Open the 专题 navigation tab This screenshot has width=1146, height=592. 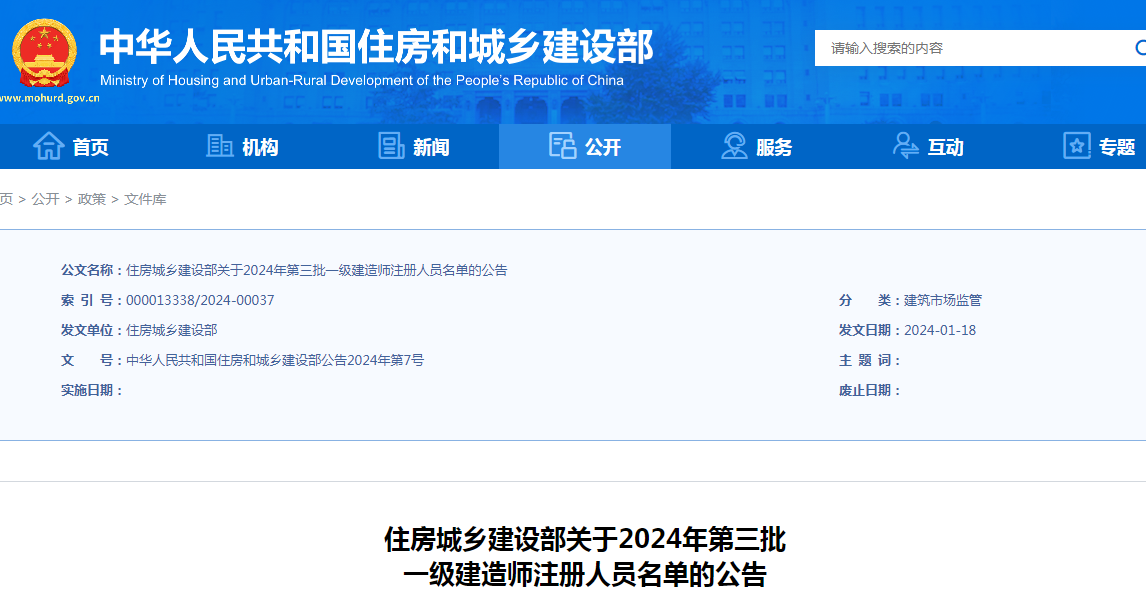click(1099, 147)
